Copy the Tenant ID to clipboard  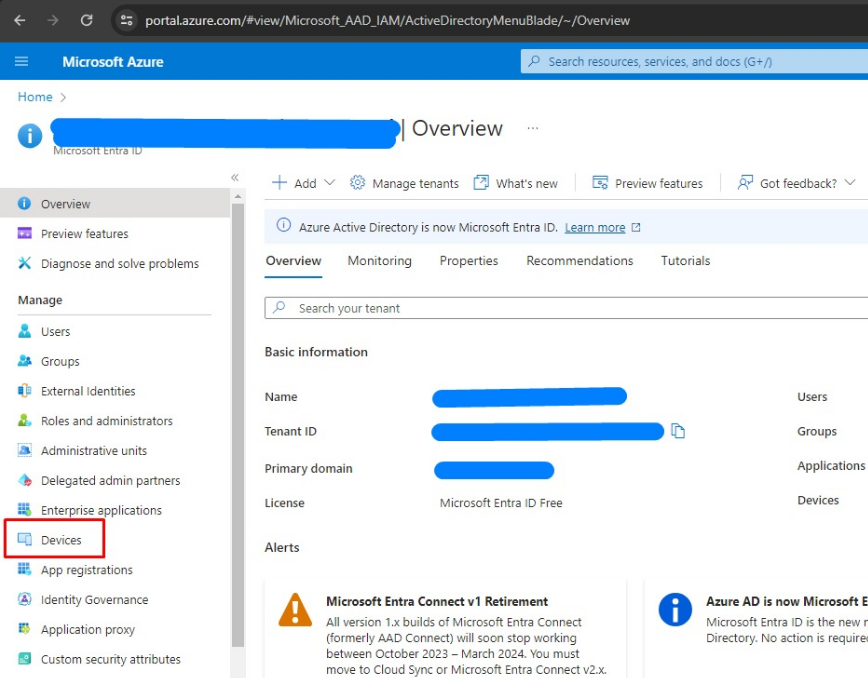[678, 431]
